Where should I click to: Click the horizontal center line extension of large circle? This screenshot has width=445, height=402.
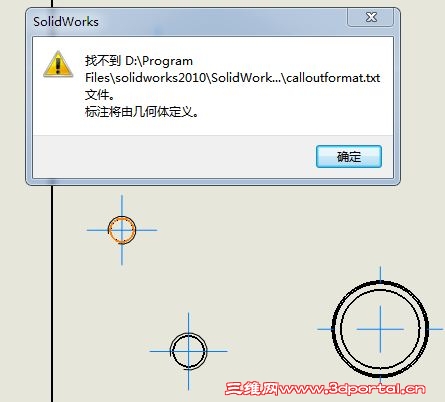(x=324, y=329)
